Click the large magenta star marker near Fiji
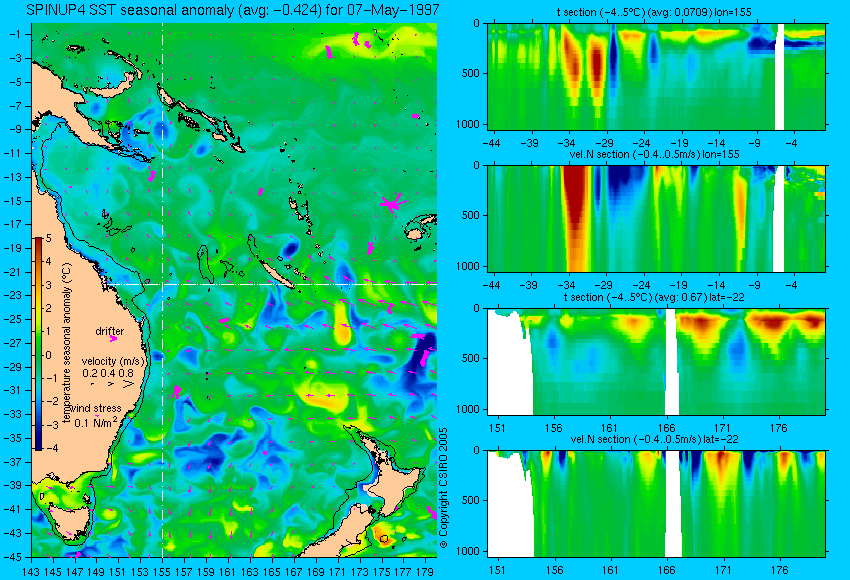Image resolution: width=850 pixels, height=580 pixels. (x=393, y=203)
